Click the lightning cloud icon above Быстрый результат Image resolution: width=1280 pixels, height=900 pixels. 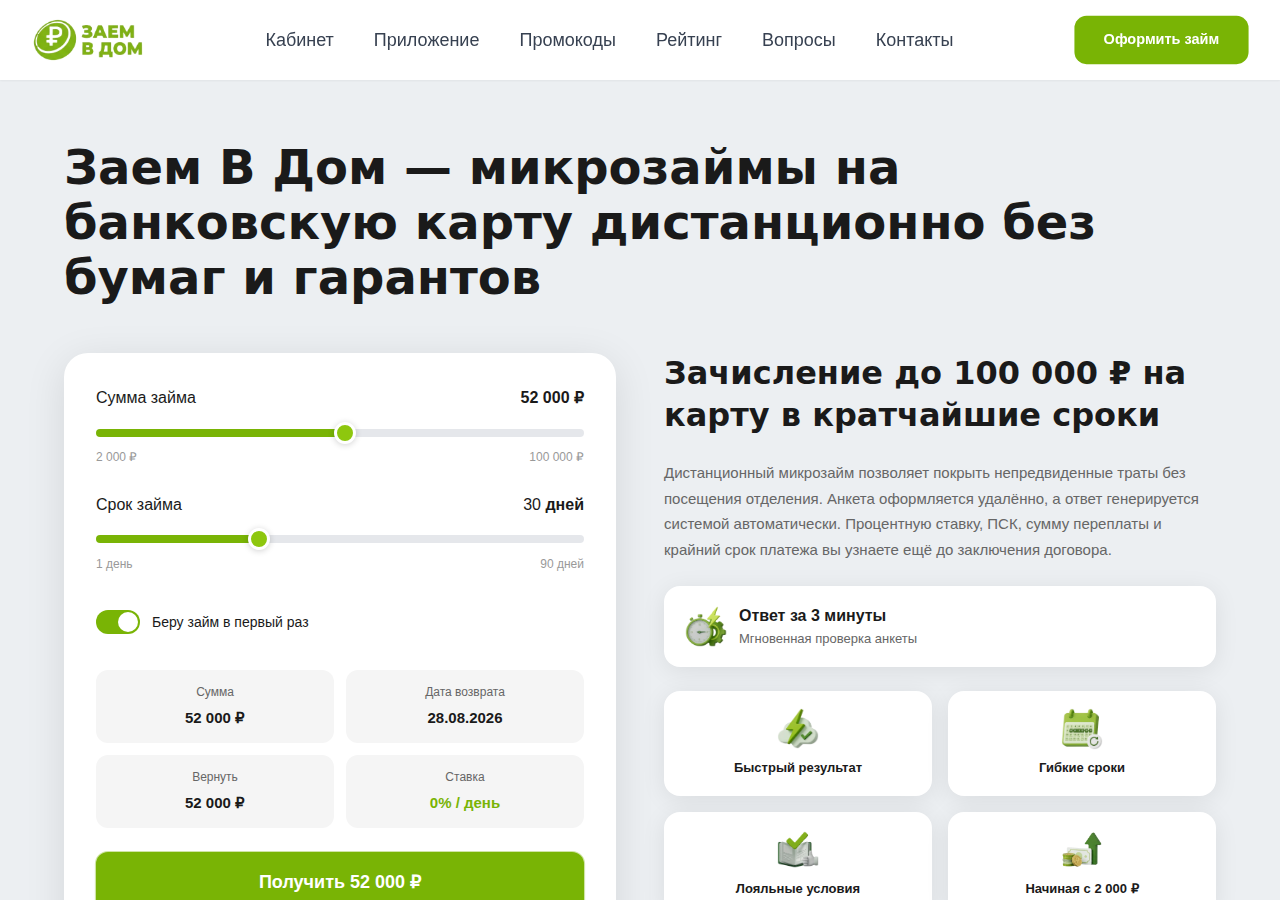[x=798, y=728]
